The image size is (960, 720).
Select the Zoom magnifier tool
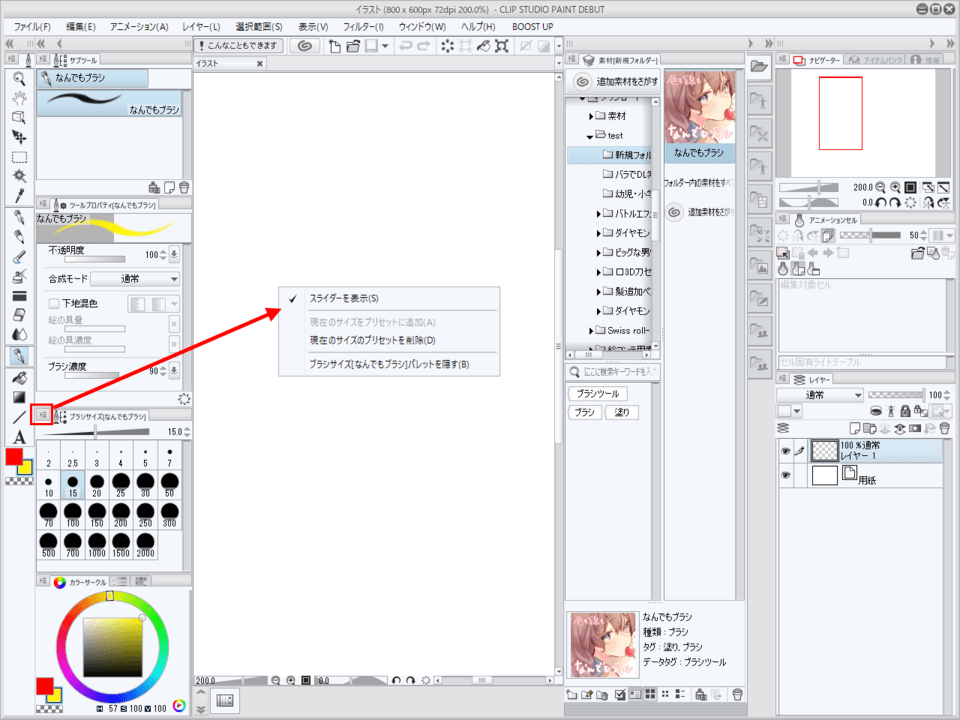point(19,77)
